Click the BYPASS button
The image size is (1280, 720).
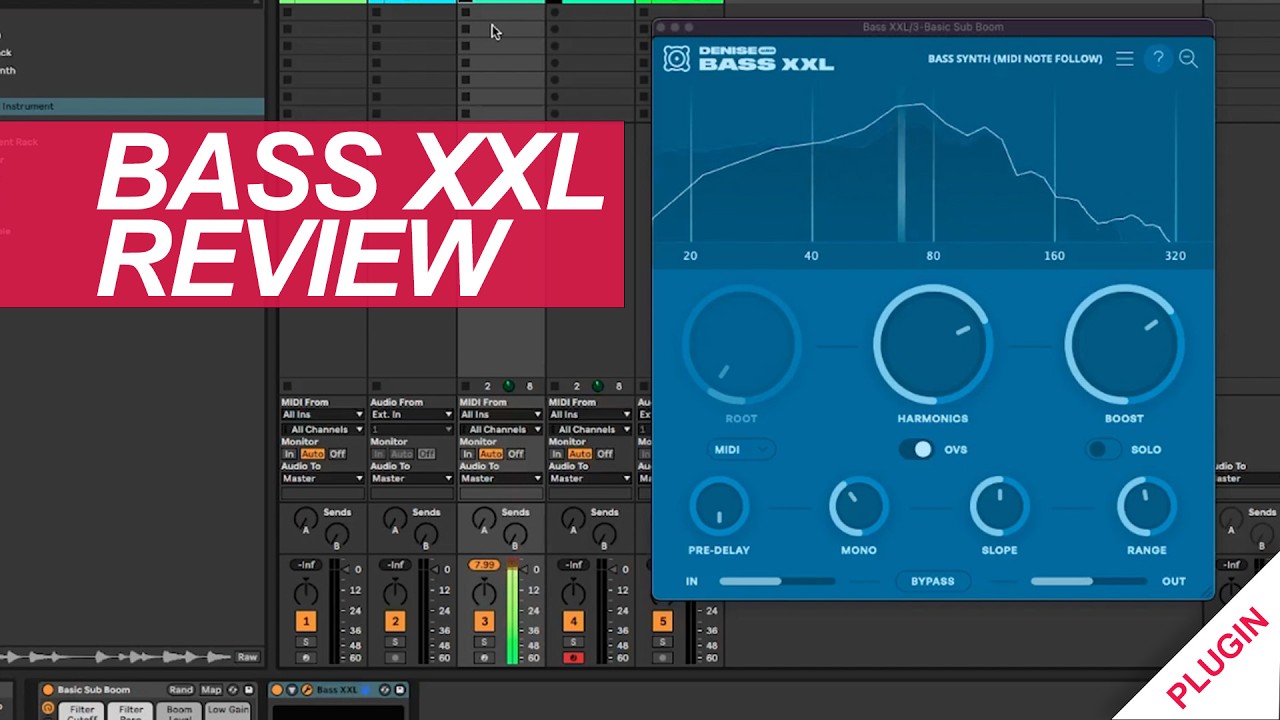tap(932, 581)
